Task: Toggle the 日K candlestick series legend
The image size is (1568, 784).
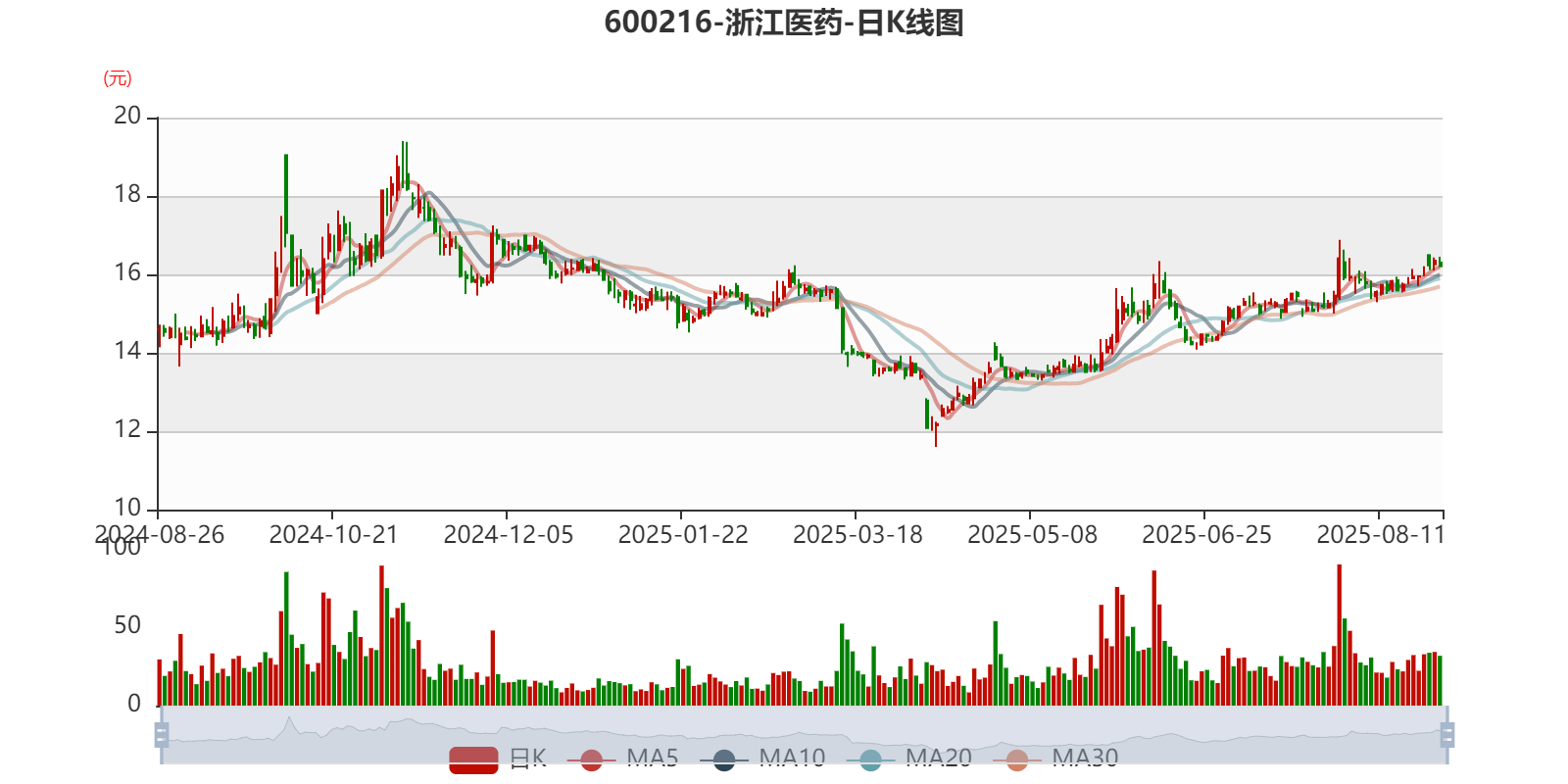Action: point(498,759)
